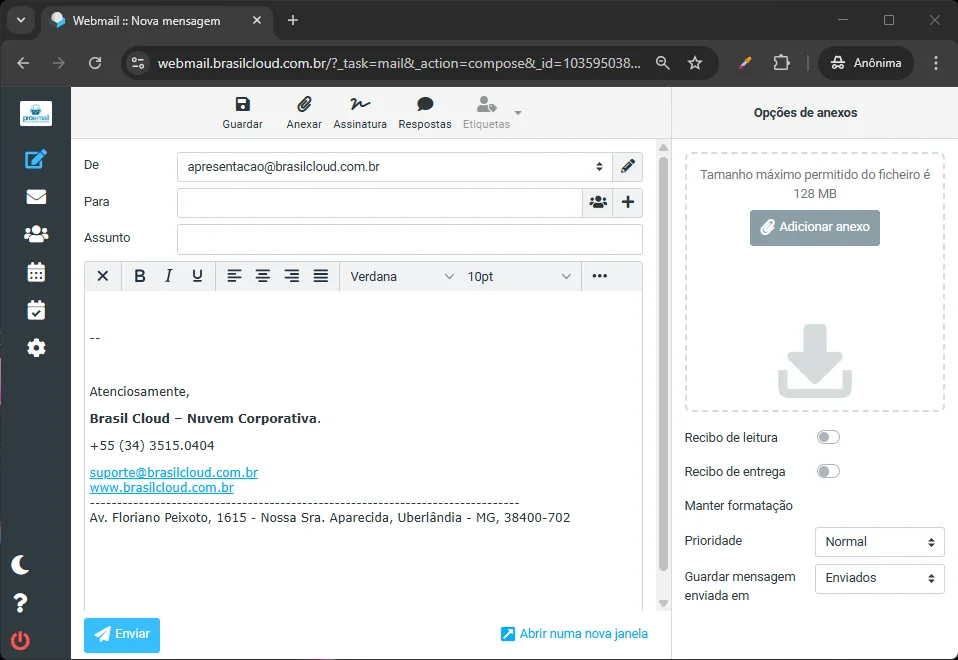958x660 pixels.
Task: Click the Enviar send button
Action: (122, 635)
